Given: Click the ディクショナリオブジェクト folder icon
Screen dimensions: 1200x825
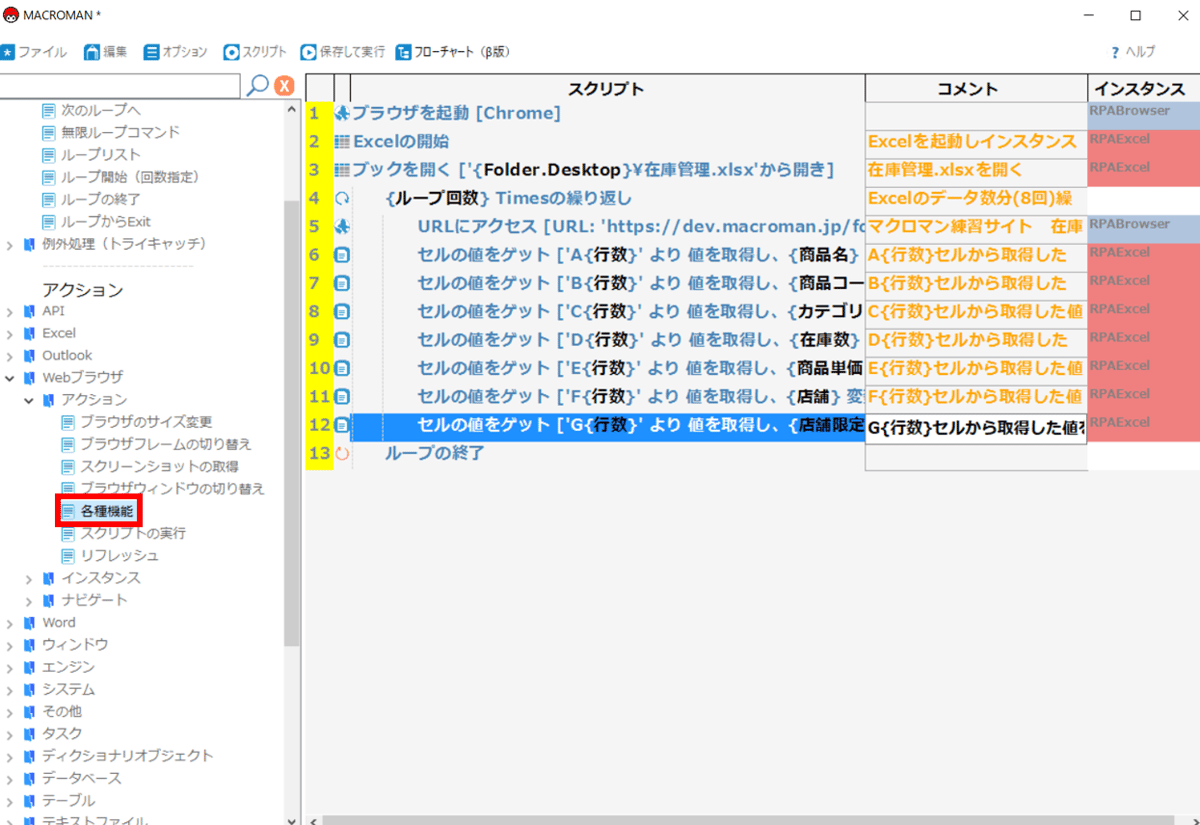Looking at the screenshot, I should [29, 756].
